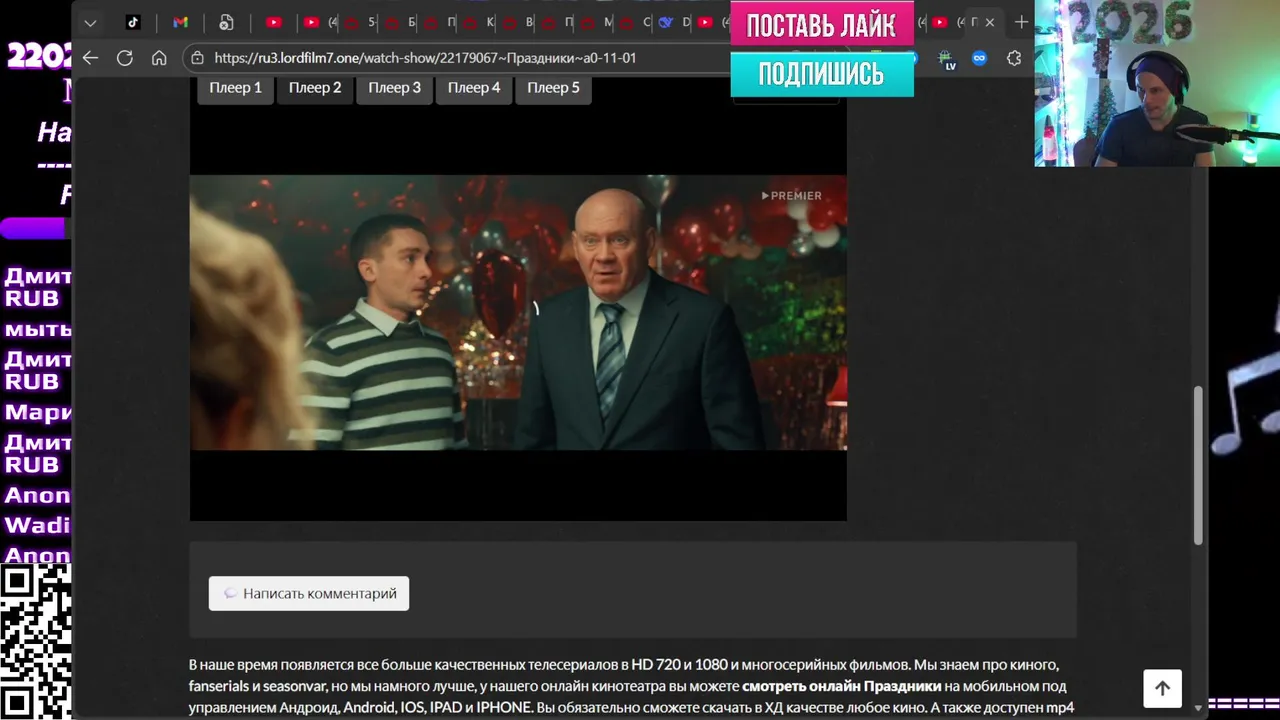1280x720 pixels.
Task: Switch to the tab labeled D
Action: click(x=675, y=22)
